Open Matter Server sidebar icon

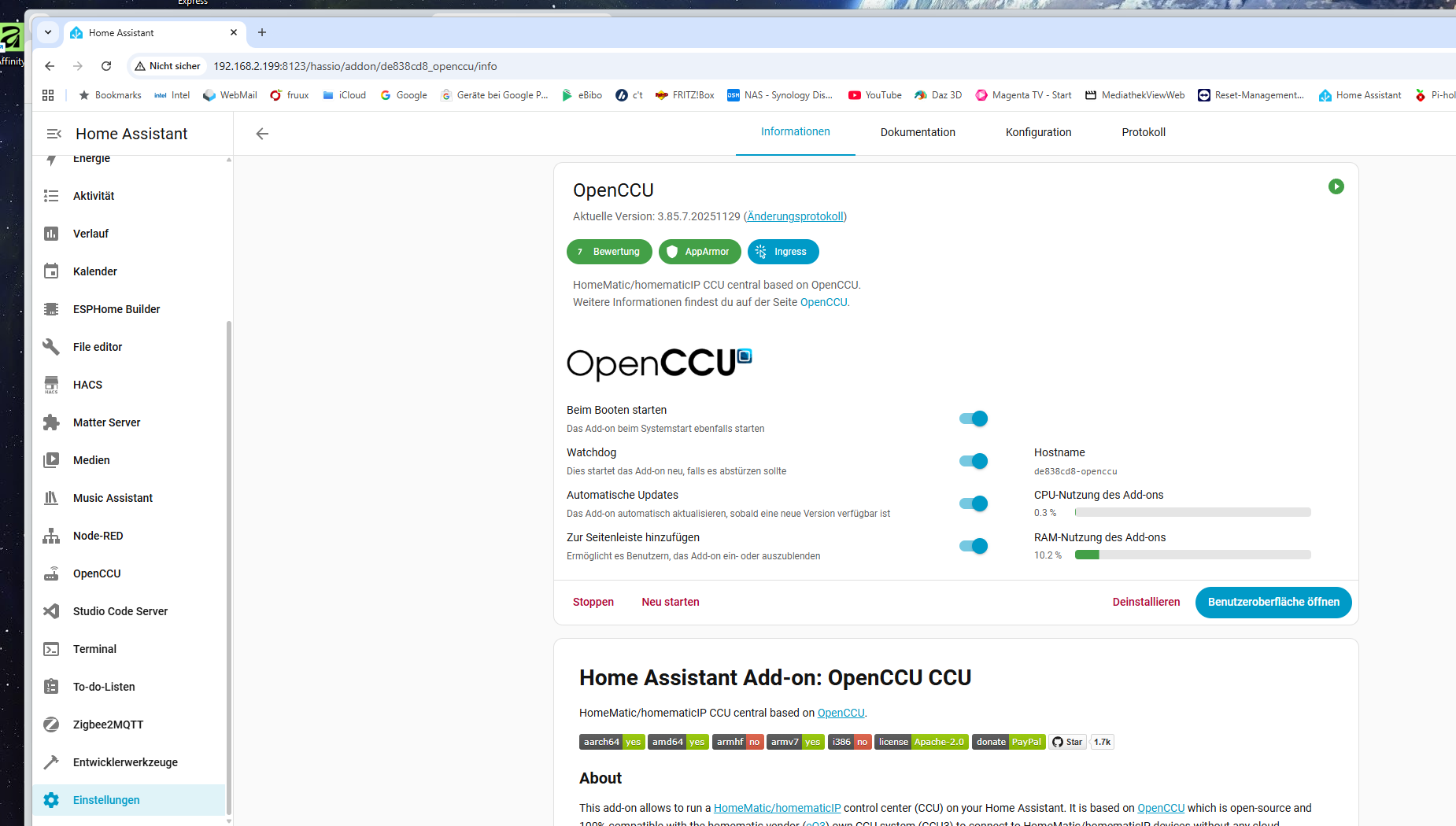51,422
